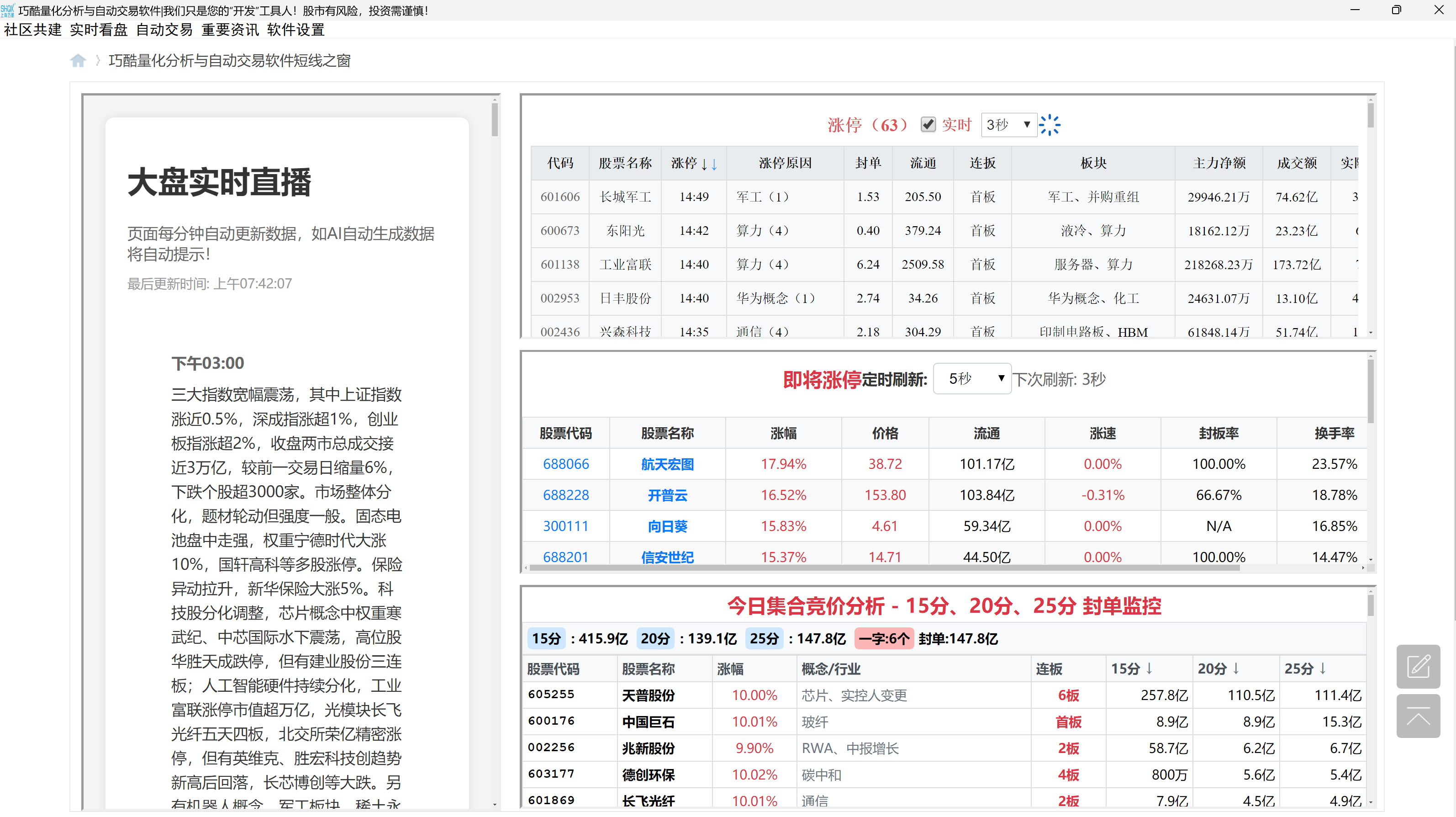Open stock code link 688228
This screenshot has width=1456, height=817.
566,495
